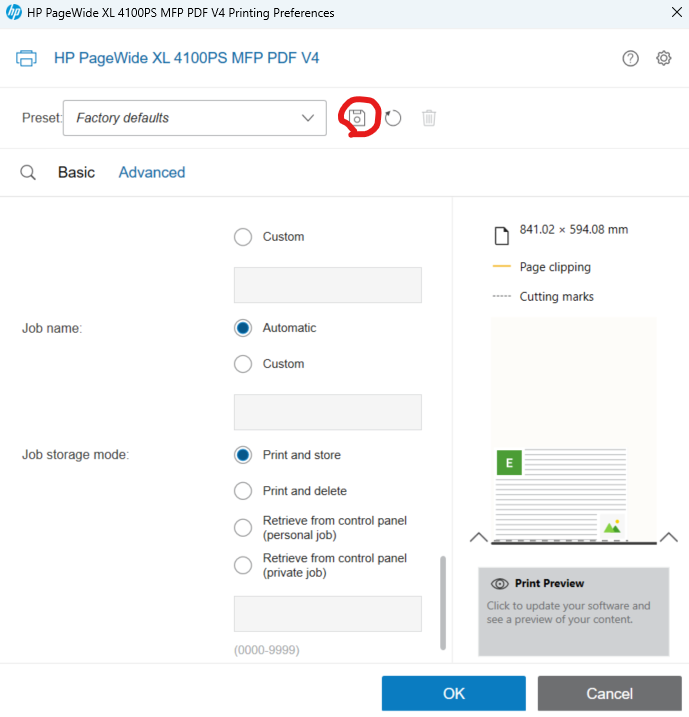Click the eye icon in Print Preview

tap(500, 583)
